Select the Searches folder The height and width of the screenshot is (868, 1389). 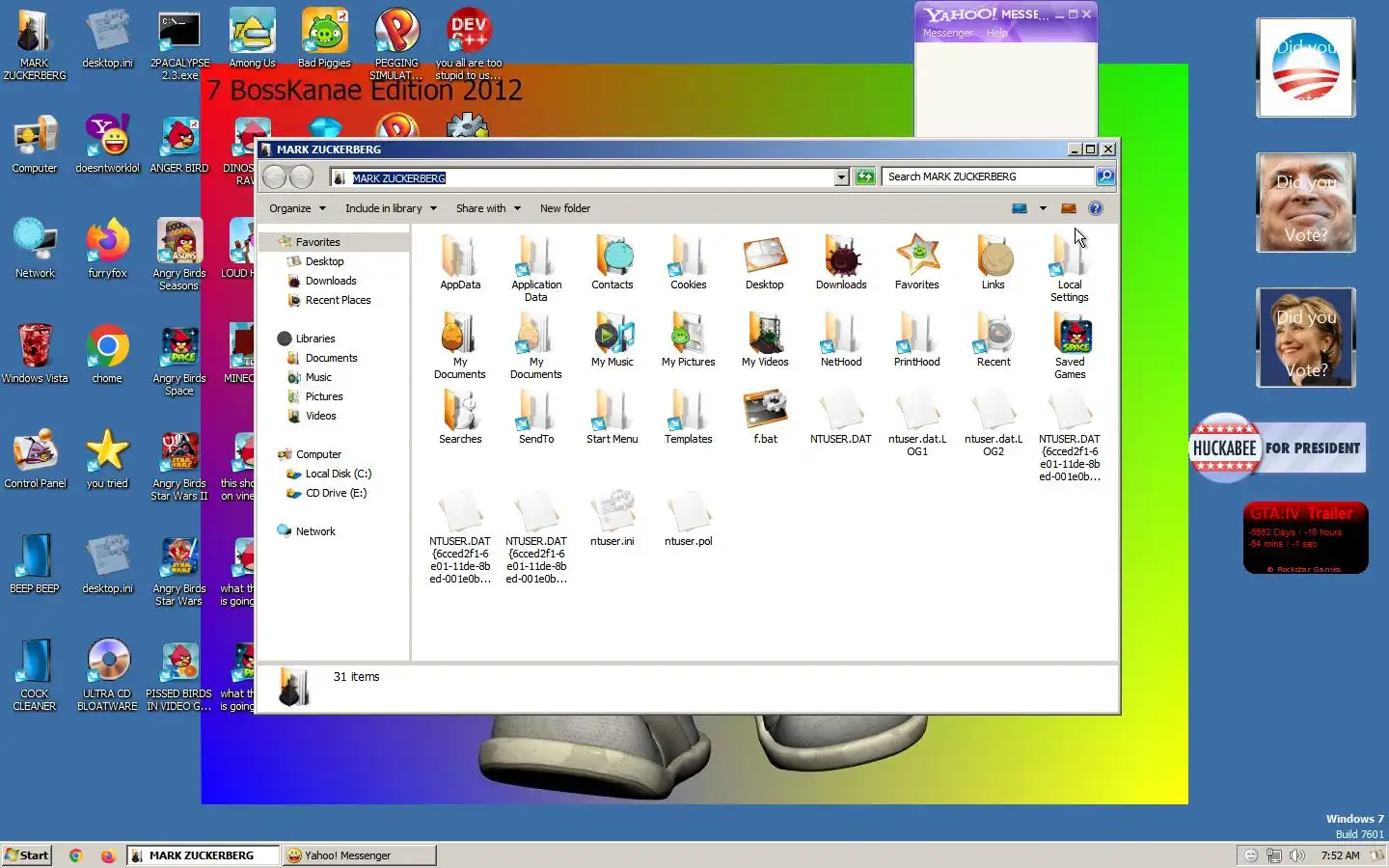(x=460, y=417)
